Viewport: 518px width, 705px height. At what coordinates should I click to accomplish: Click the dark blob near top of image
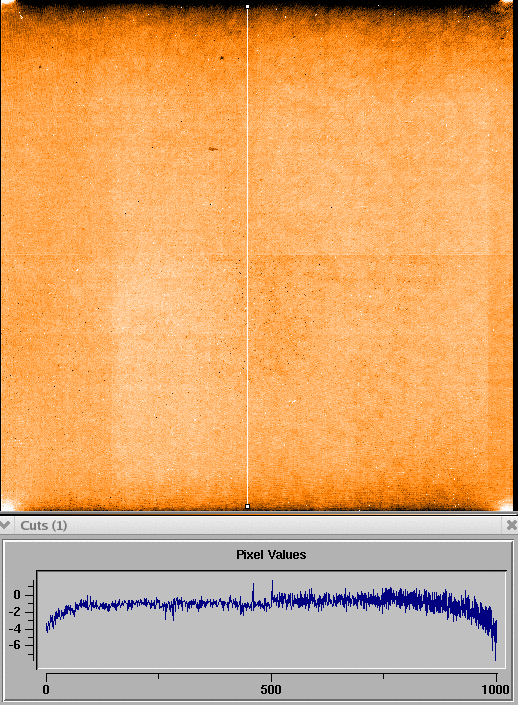222,58
